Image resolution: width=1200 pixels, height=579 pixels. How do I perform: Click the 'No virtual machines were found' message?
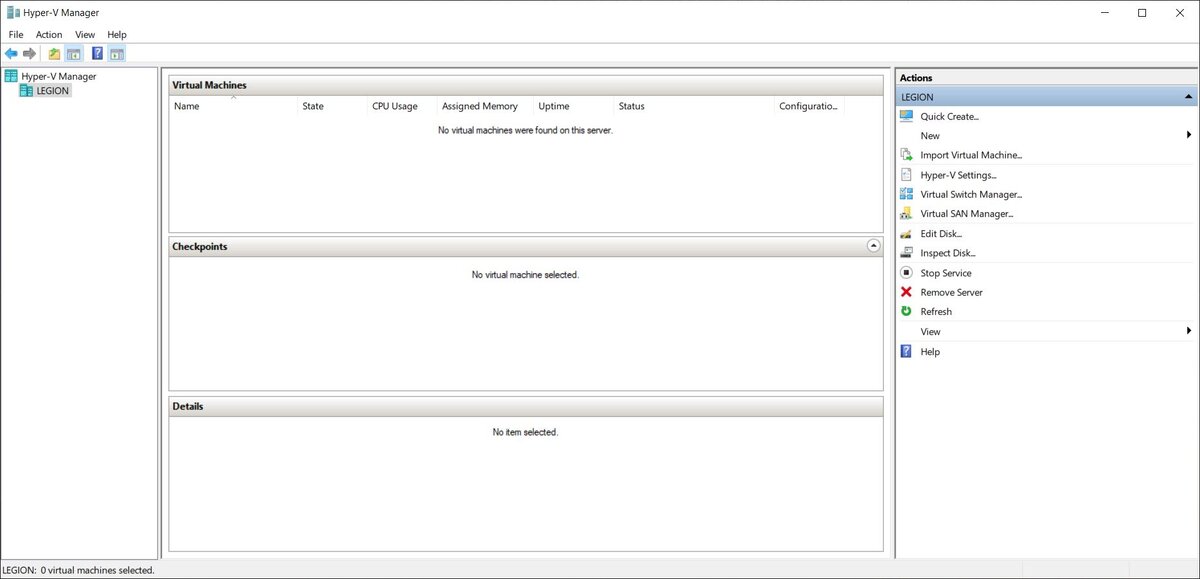coord(525,130)
